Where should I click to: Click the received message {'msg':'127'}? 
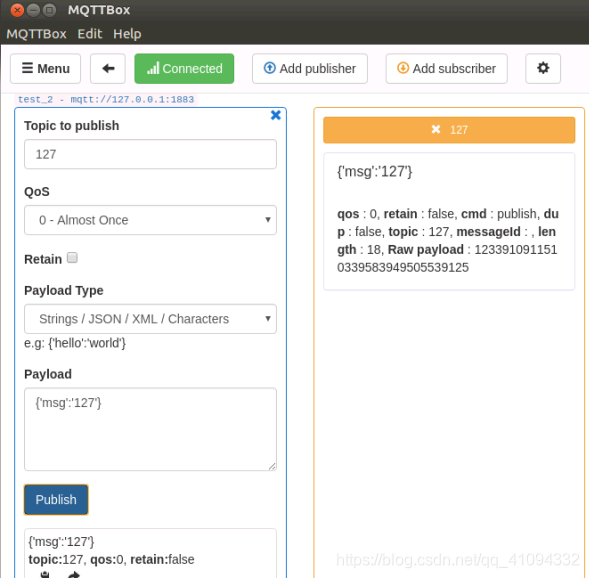(x=375, y=172)
